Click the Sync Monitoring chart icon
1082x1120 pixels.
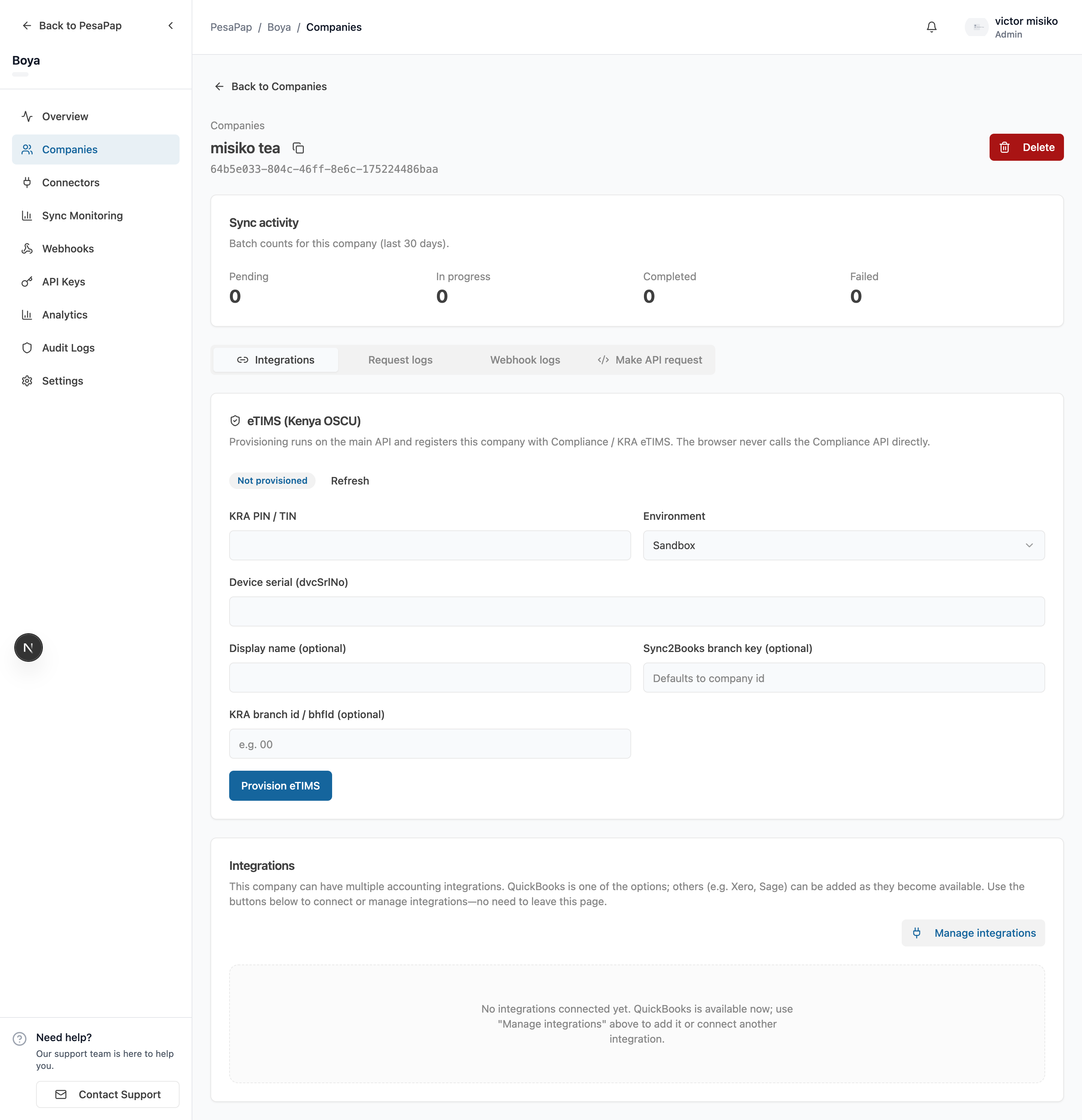27,216
